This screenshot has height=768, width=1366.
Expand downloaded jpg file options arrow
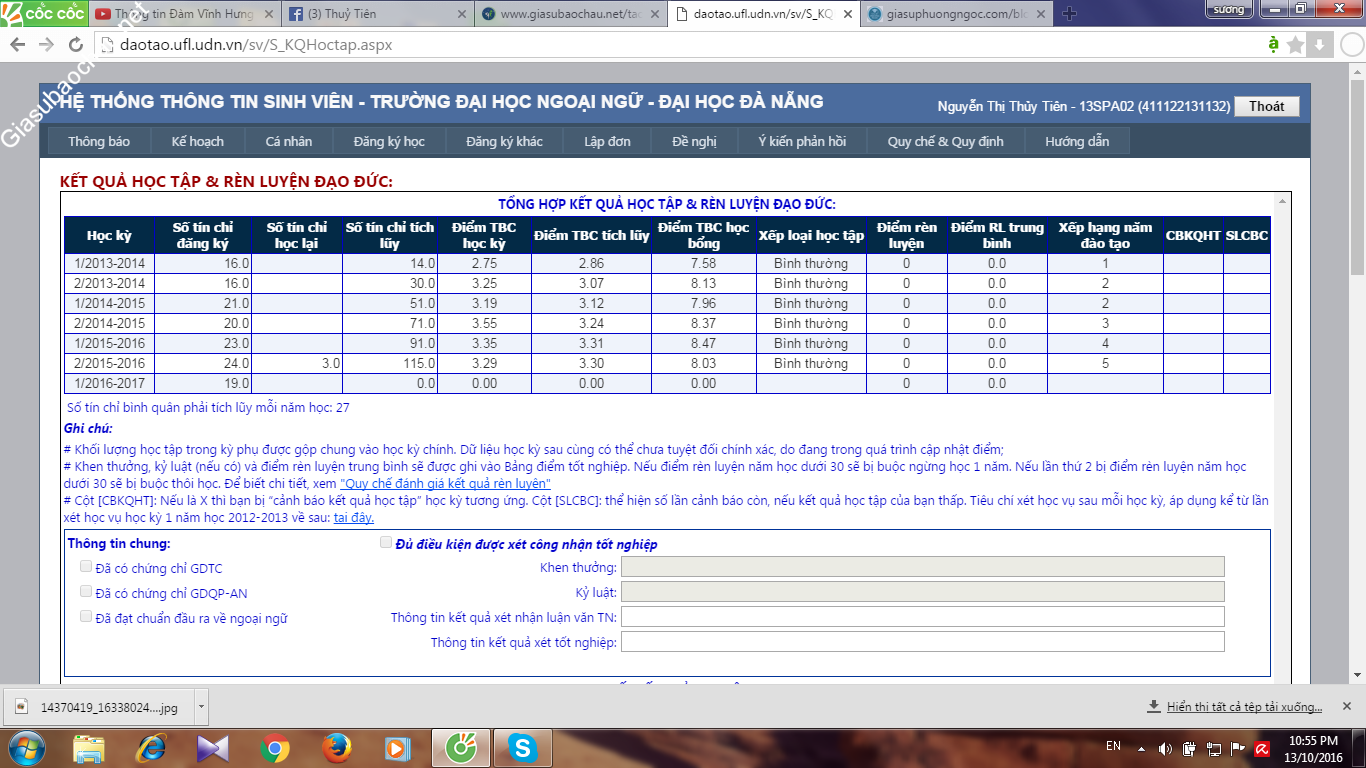201,706
